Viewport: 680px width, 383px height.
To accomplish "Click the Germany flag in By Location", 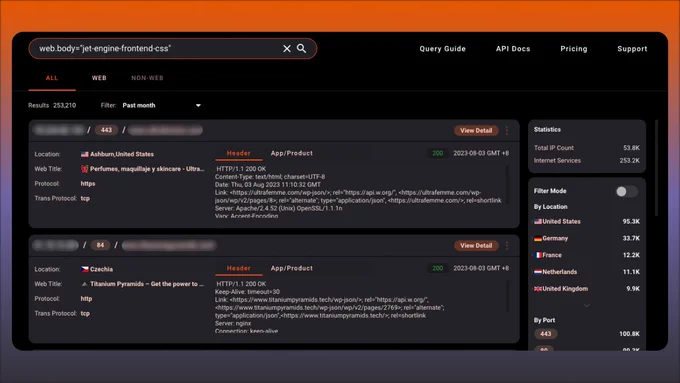I will [x=538, y=239].
